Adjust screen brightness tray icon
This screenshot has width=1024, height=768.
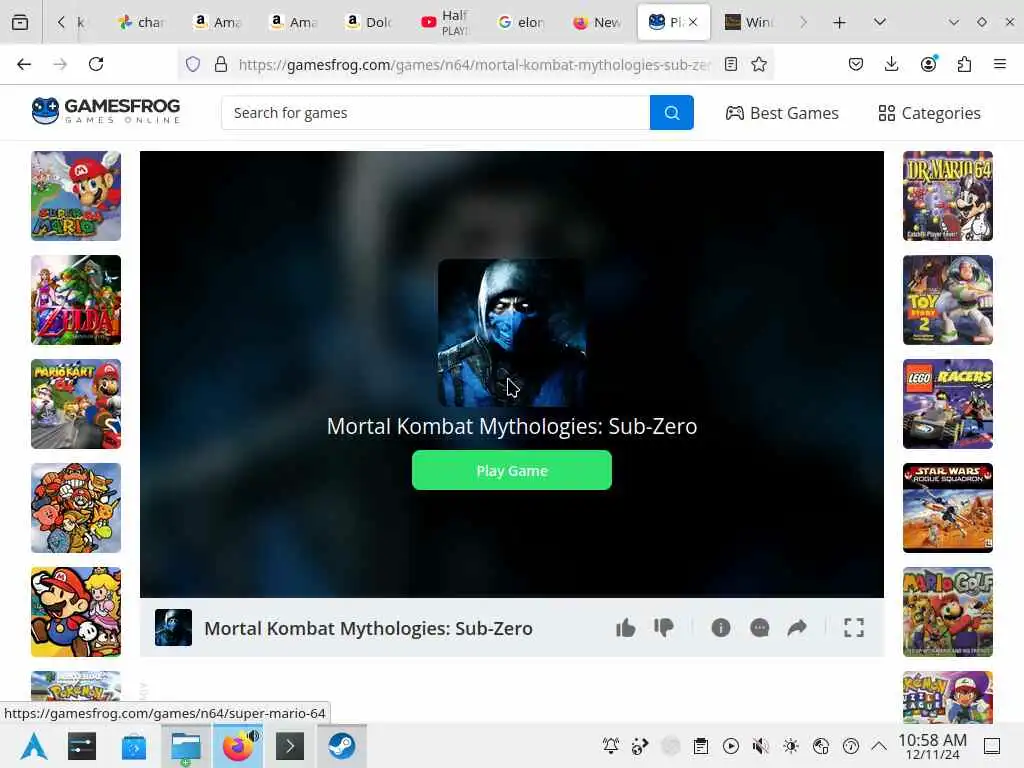791,746
